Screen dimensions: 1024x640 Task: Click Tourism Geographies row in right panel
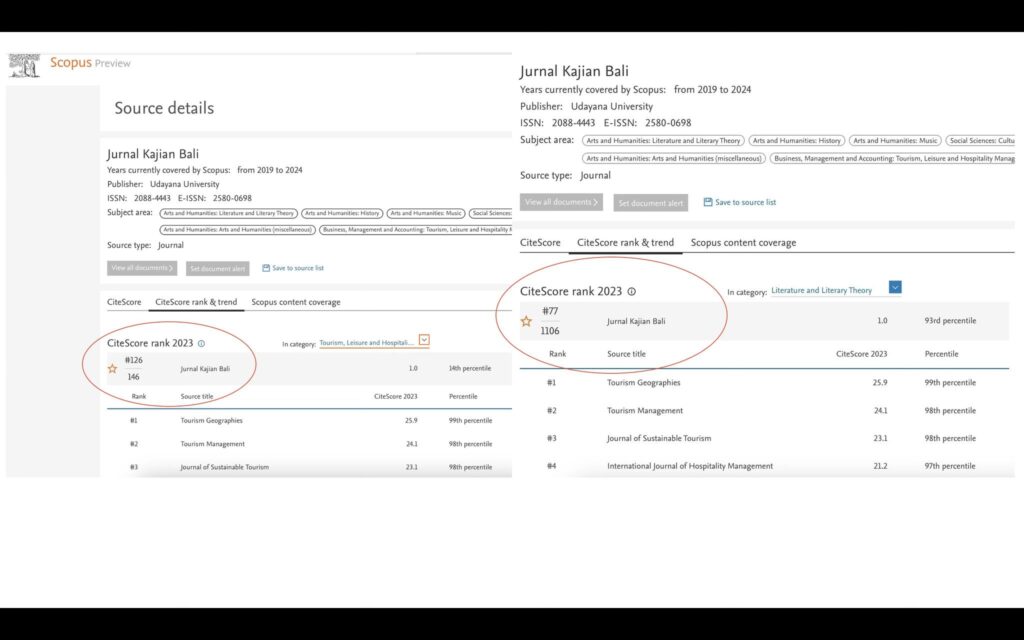644,383
